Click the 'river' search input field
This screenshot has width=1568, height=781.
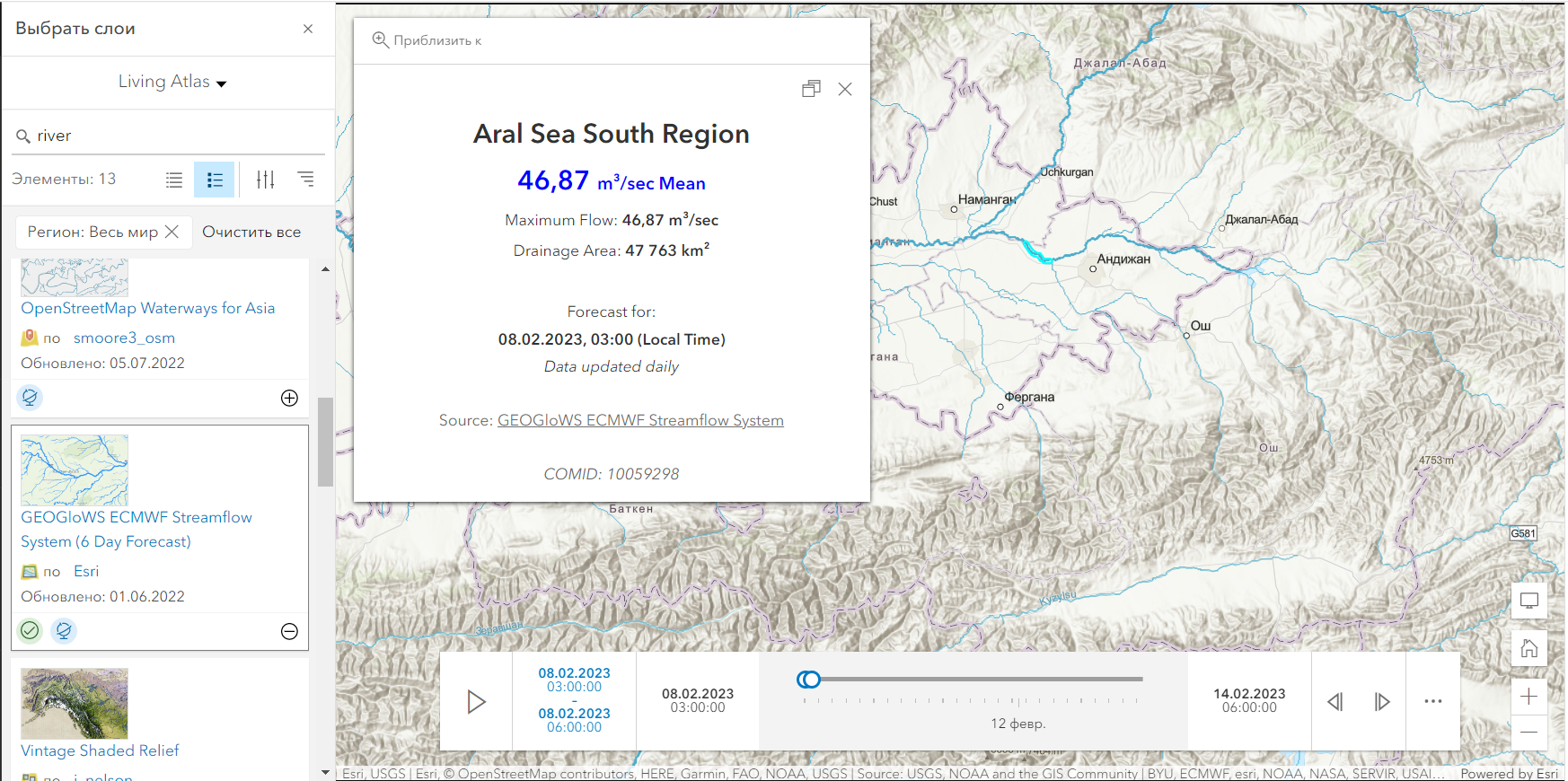pyautogui.click(x=175, y=136)
